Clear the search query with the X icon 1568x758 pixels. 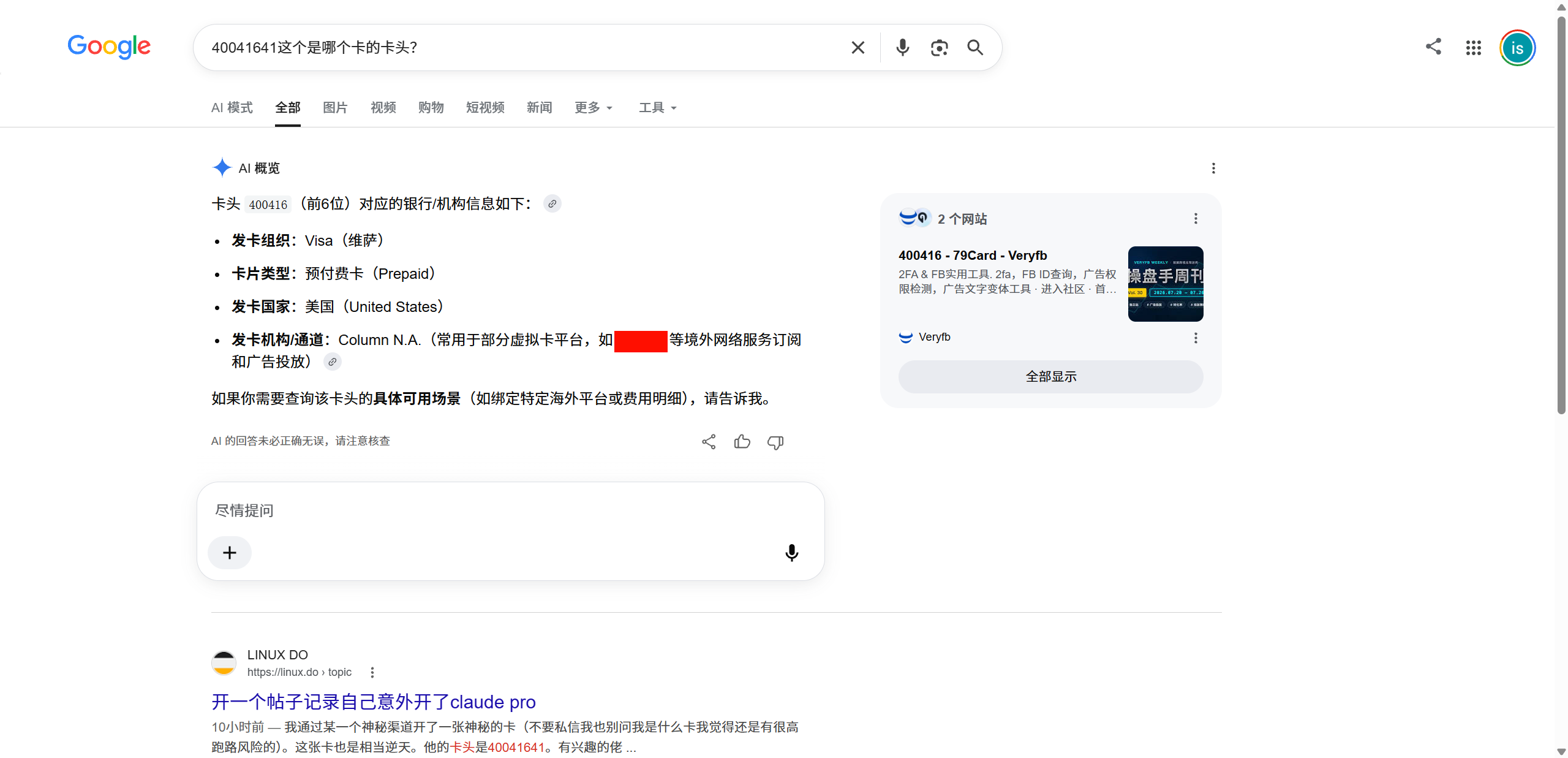[858, 48]
